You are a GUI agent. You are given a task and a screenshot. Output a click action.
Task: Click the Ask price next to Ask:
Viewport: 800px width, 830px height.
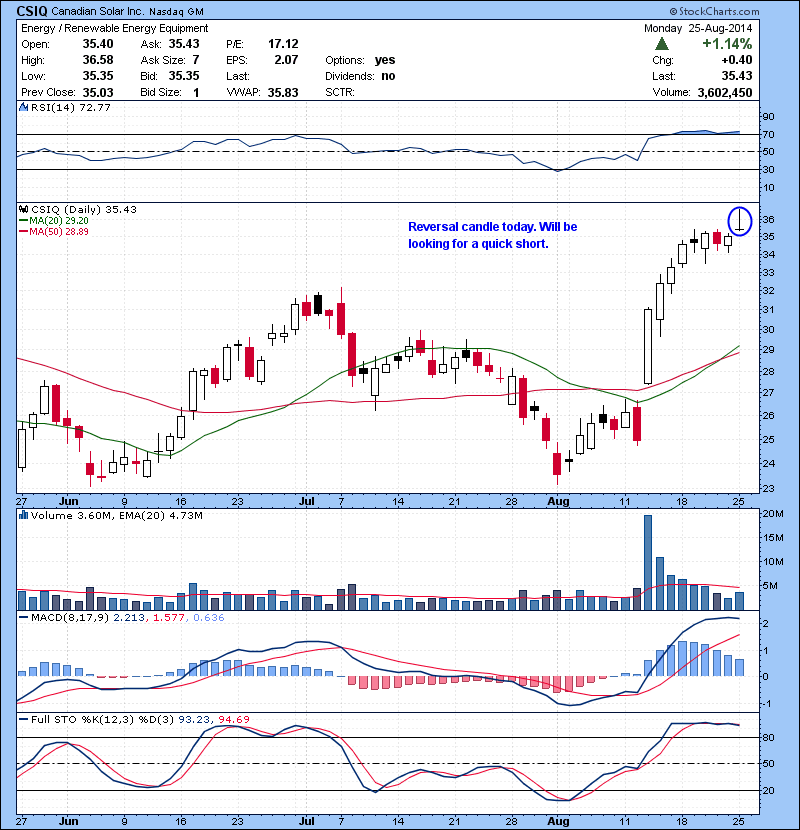(x=184, y=44)
